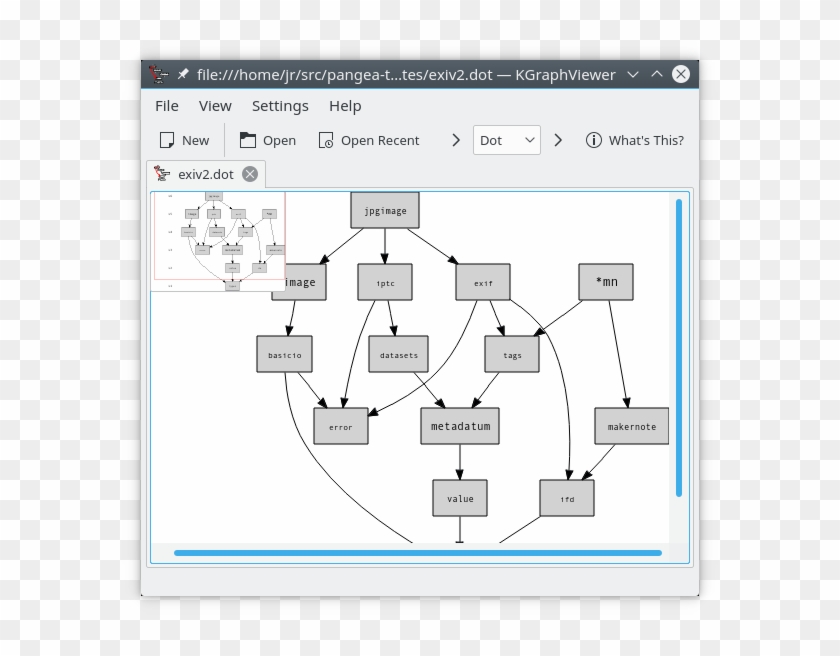840x656 pixels.
Task: Open the Dot layout combo box
Action: point(506,140)
